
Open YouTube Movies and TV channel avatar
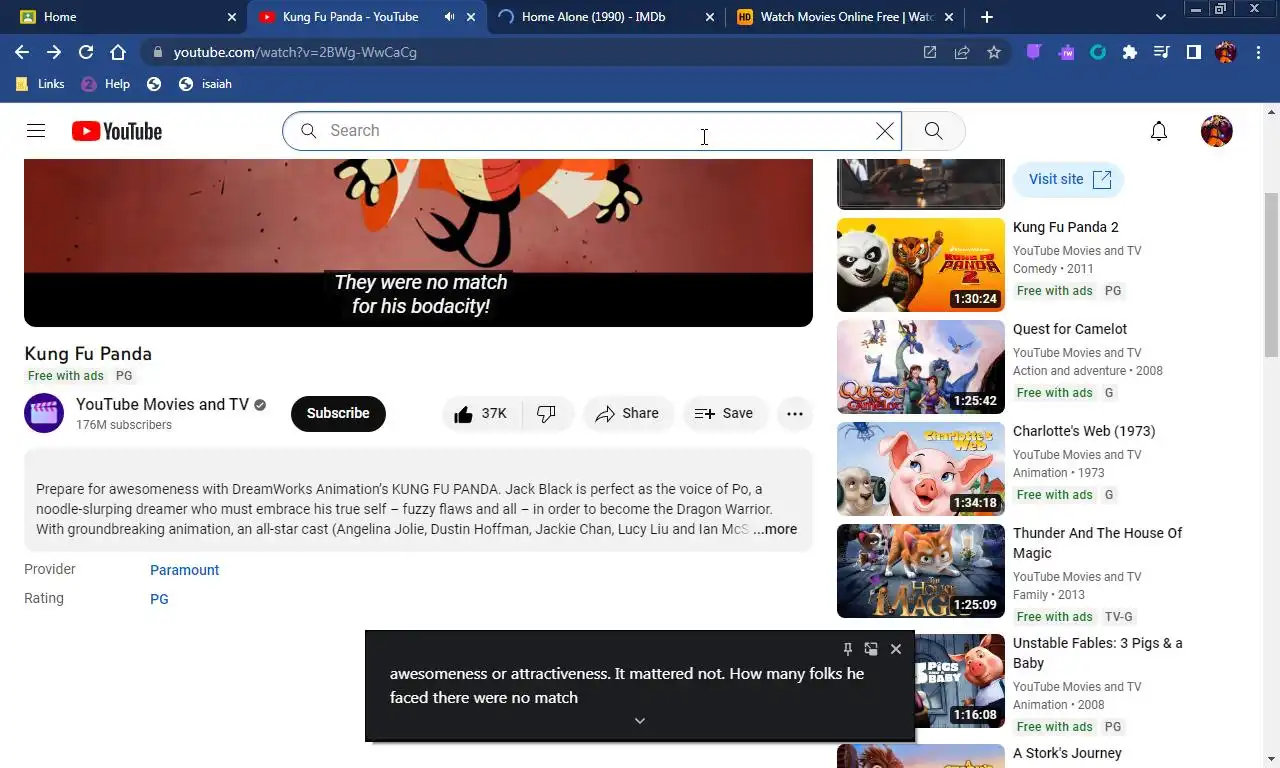pyautogui.click(x=44, y=414)
